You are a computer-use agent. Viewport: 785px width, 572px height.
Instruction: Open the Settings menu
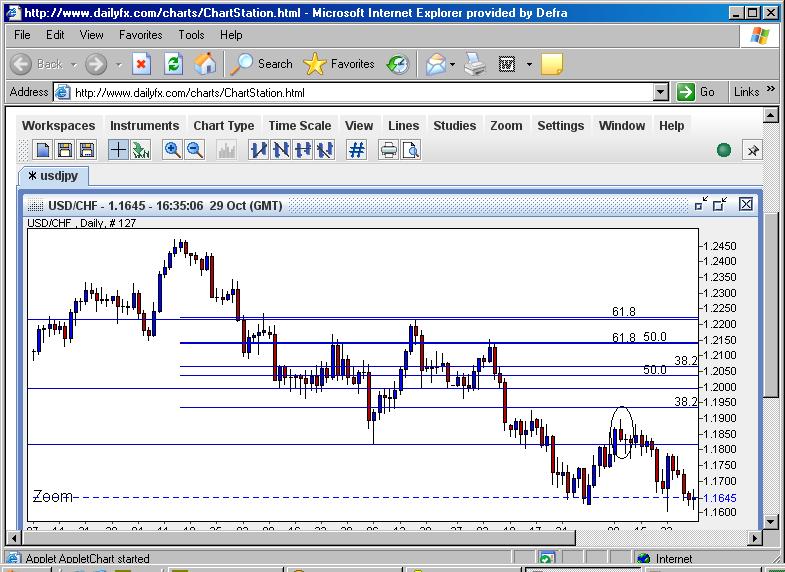coord(561,126)
